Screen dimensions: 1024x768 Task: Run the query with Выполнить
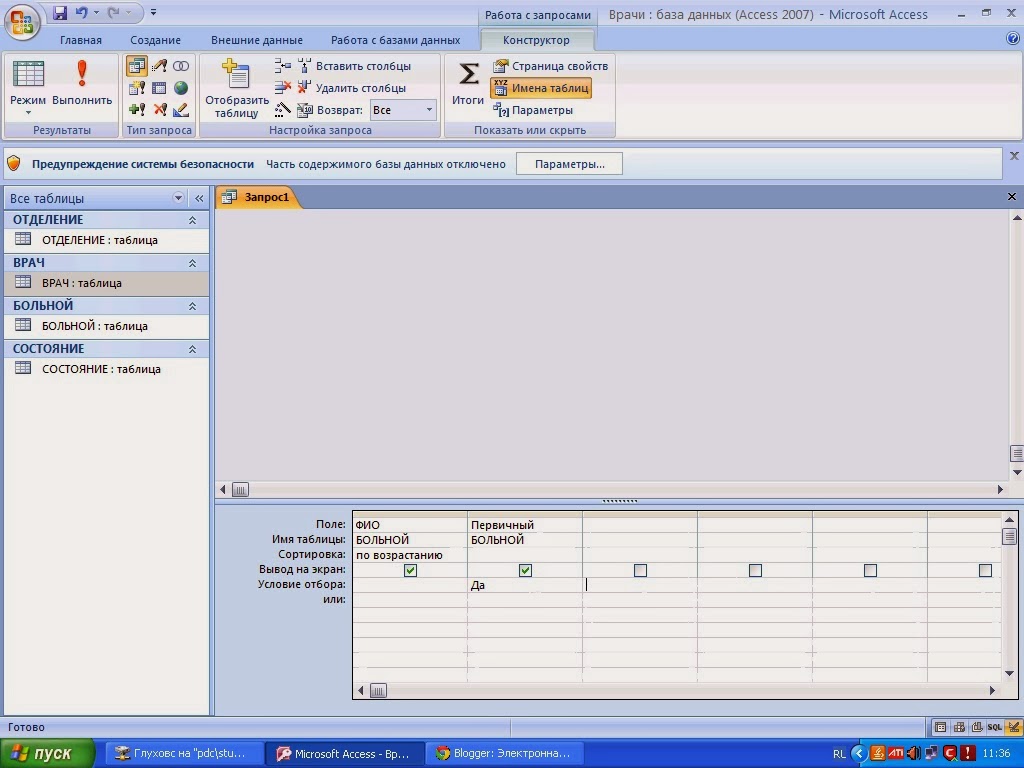tap(82, 84)
